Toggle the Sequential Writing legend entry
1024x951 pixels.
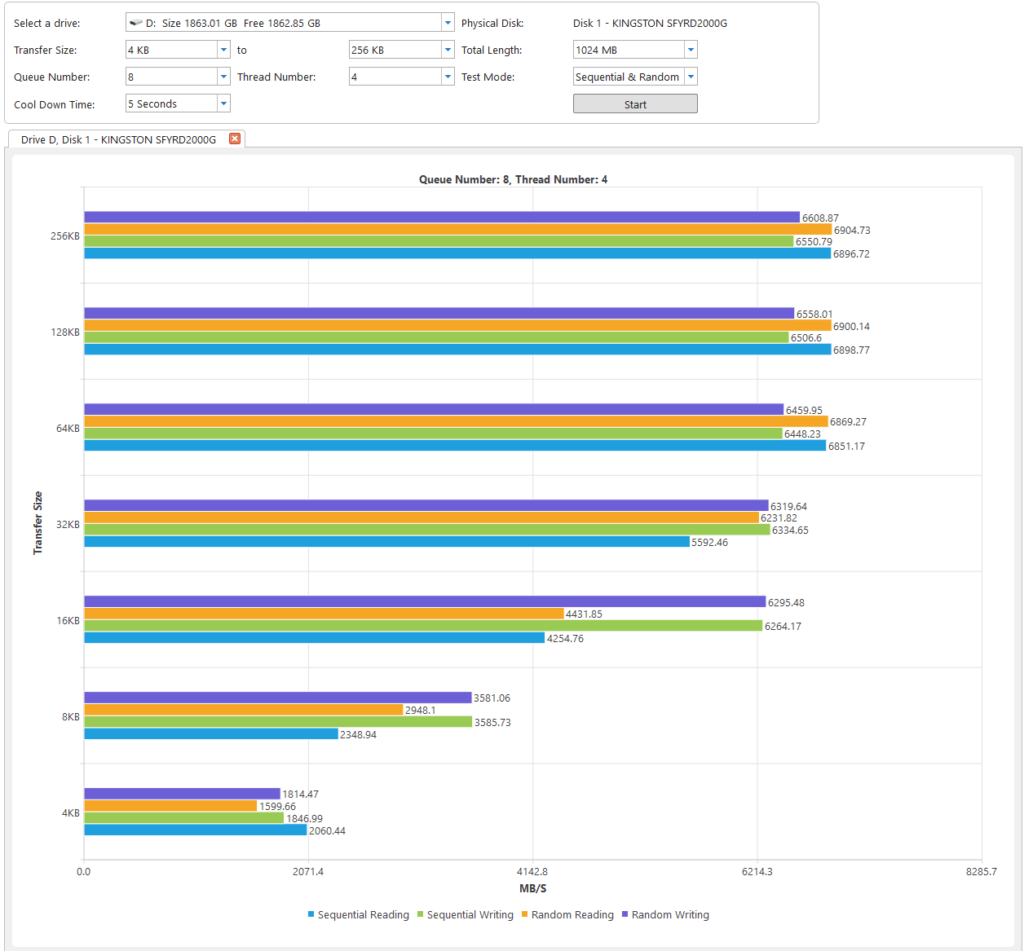[x=465, y=915]
